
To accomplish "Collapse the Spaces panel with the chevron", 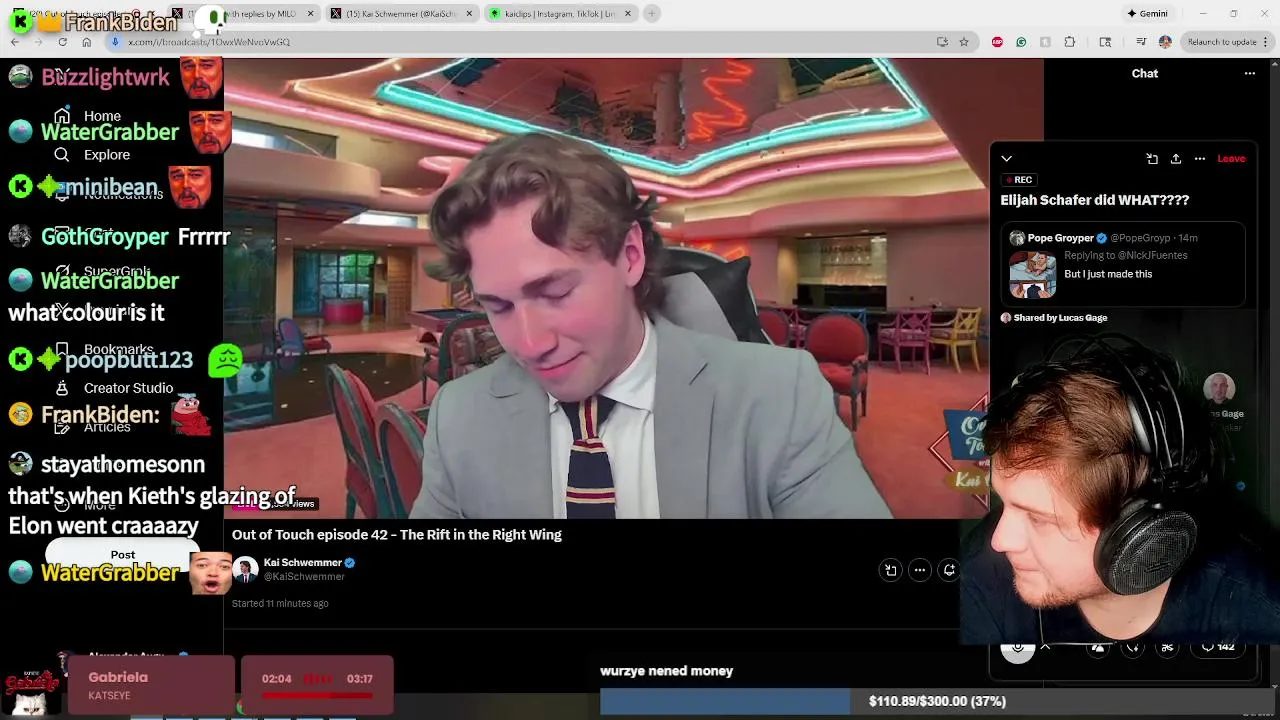I will click(1007, 159).
